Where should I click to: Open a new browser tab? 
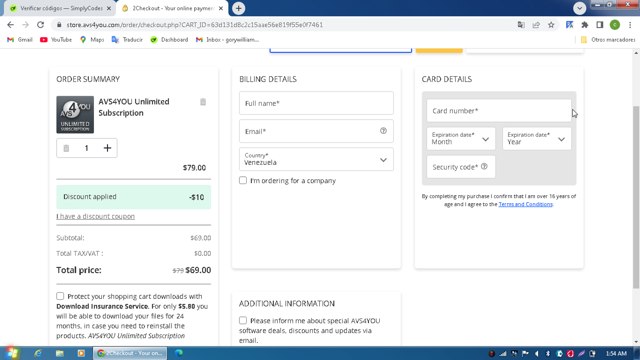tap(238, 8)
